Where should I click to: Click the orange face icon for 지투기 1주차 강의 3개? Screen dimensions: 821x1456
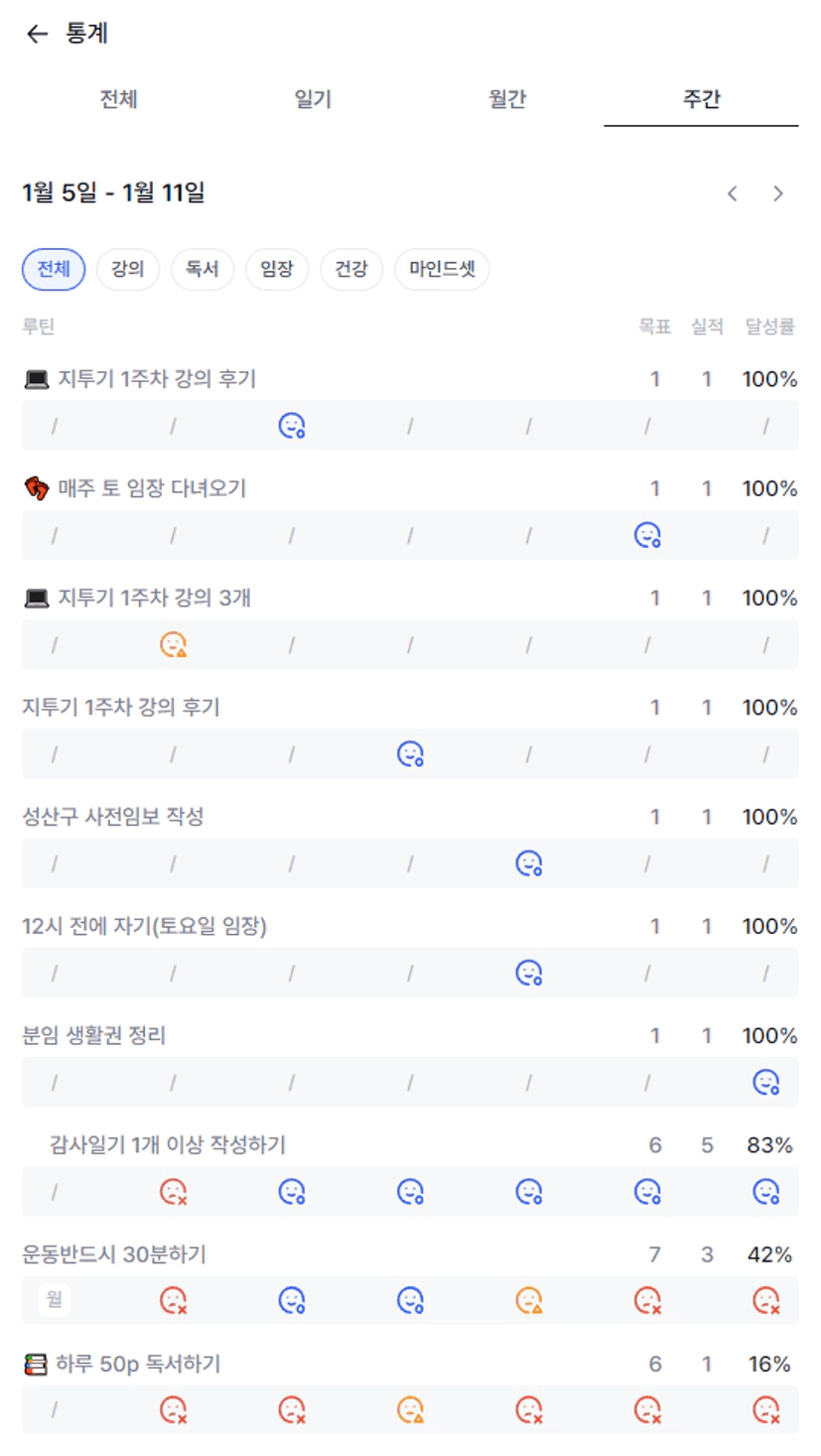[174, 645]
